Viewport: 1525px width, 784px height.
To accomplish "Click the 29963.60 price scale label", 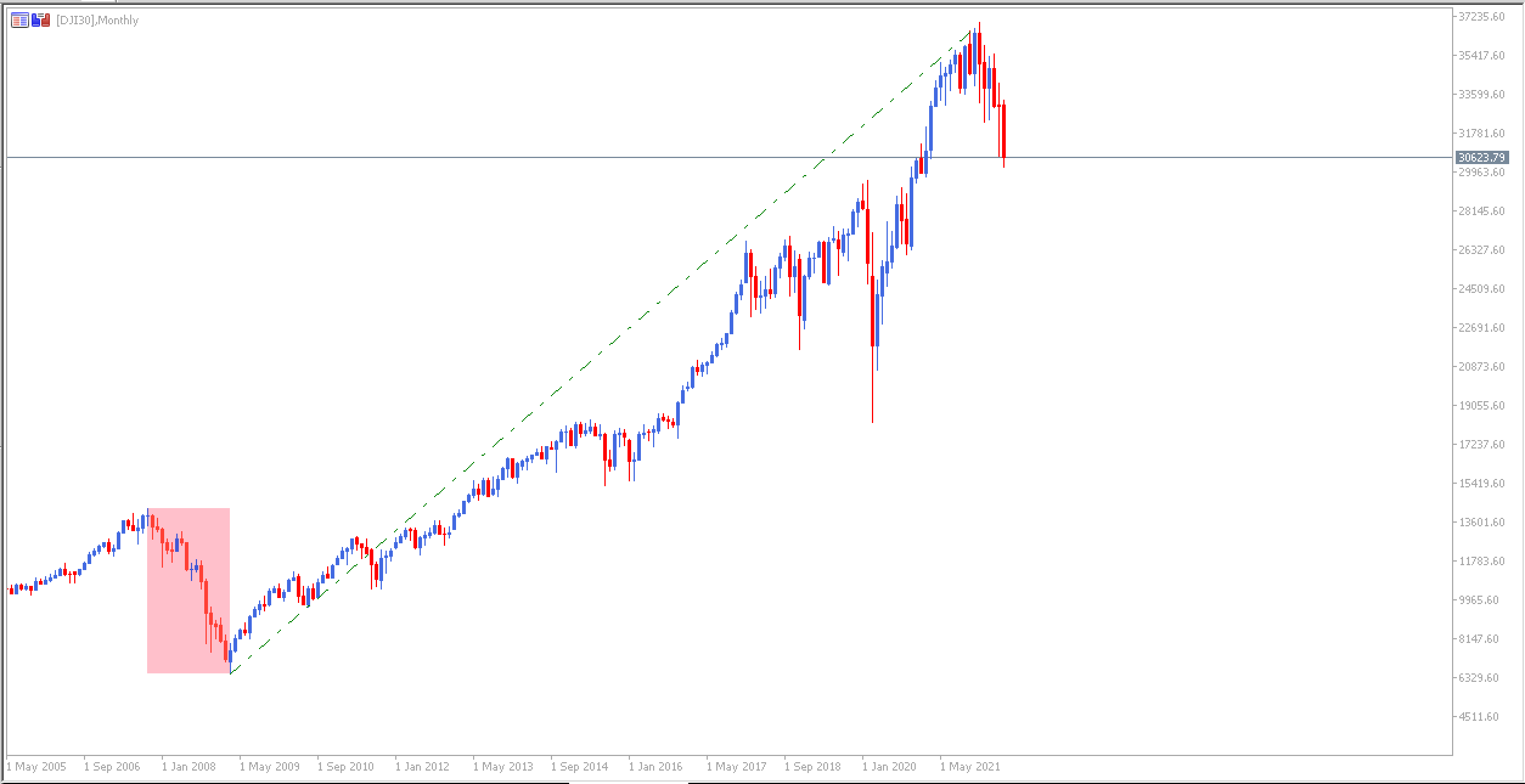I will (x=1482, y=173).
